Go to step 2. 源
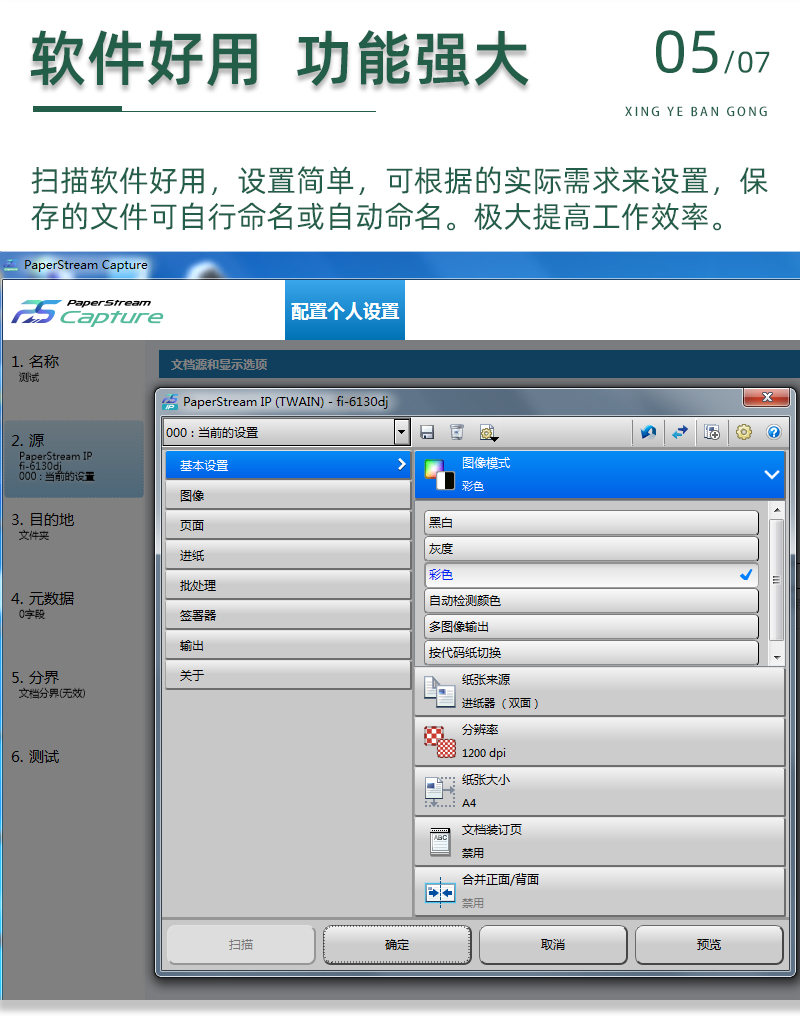Image resolution: width=800 pixels, height=1034 pixels. [73, 459]
